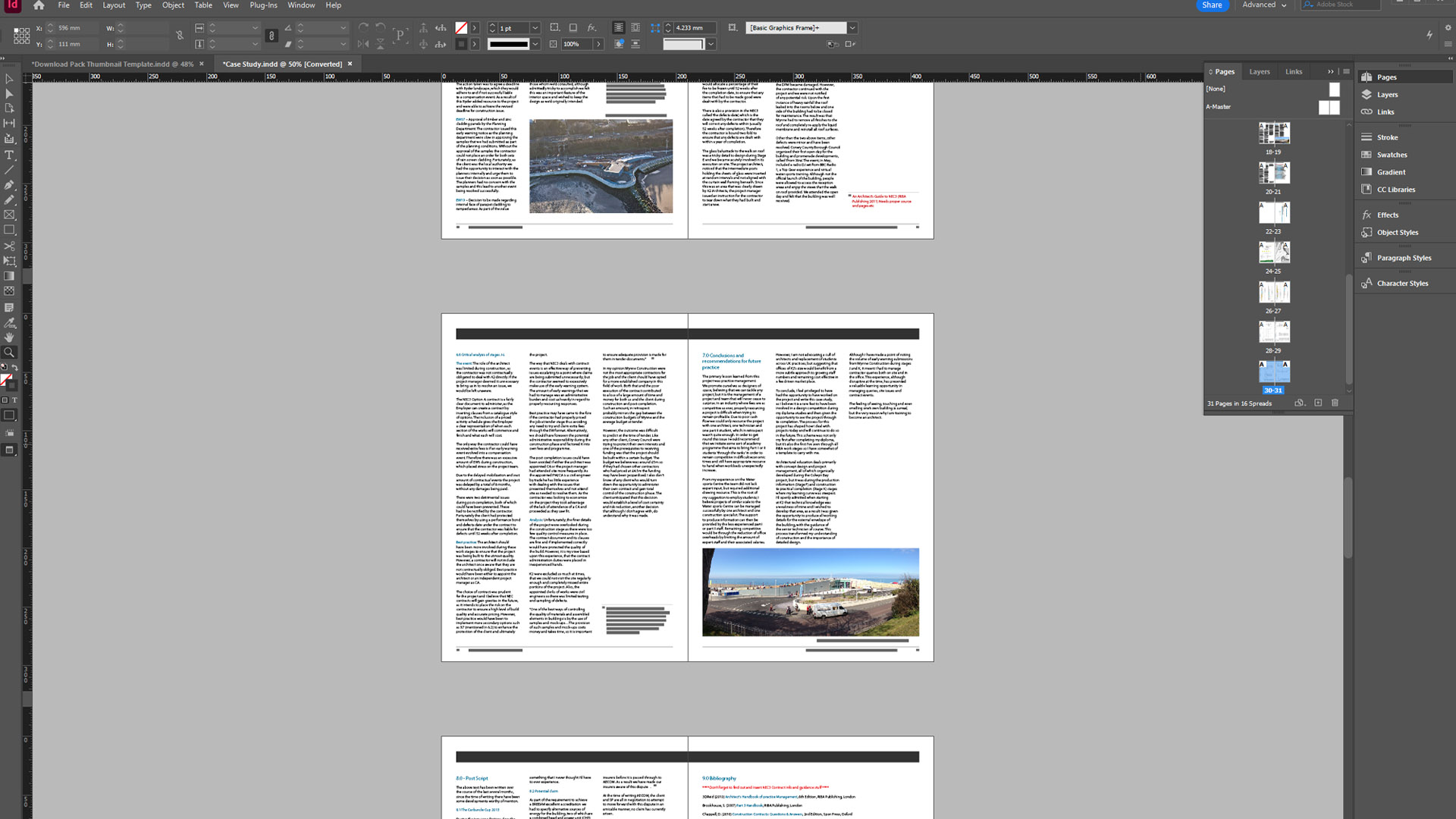The height and width of the screenshot is (819, 1456).
Task: Open the Window menu
Action: click(x=301, y=5)
